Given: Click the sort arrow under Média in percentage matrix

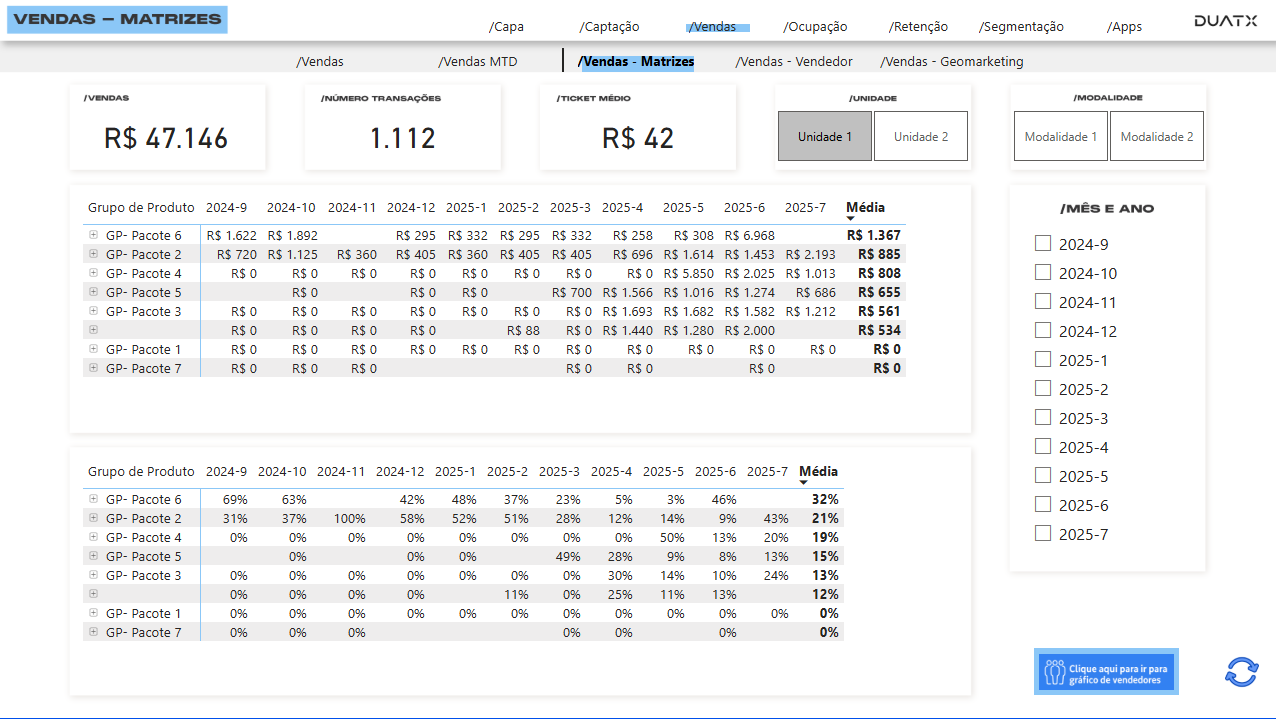Looking at the screenshot, I should [805, 484].
